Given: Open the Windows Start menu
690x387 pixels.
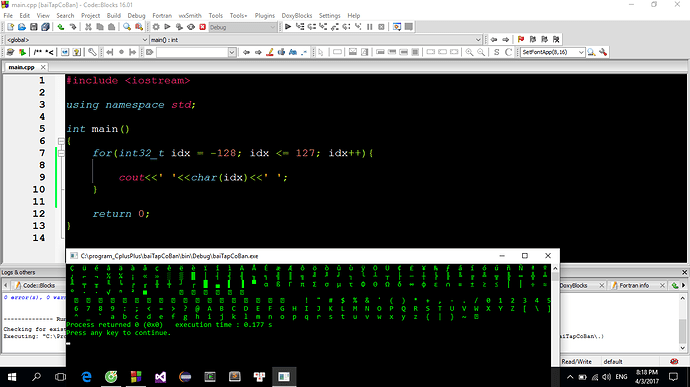Looking at the screenshot, I should pos(12,377).
